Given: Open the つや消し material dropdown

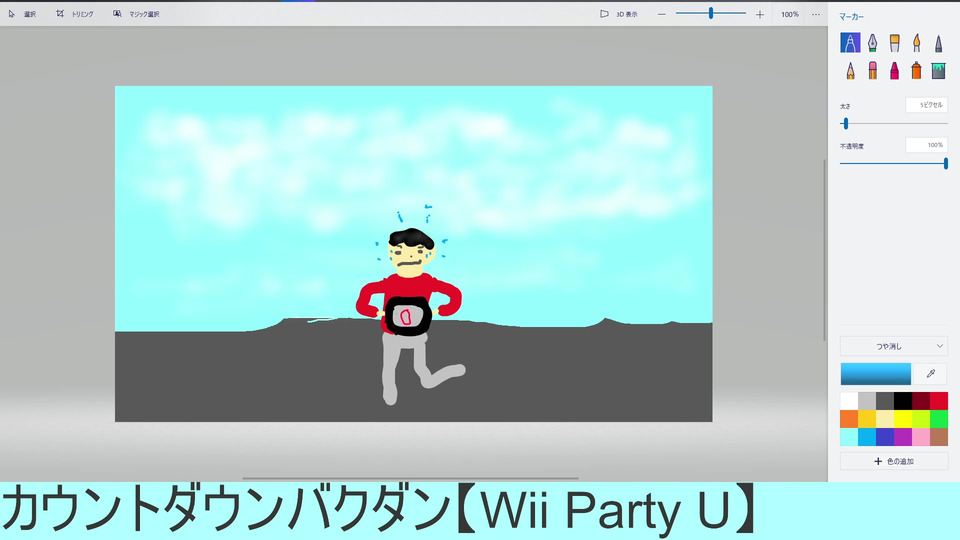Looking at the screenshot, I should tap(894, 346).
